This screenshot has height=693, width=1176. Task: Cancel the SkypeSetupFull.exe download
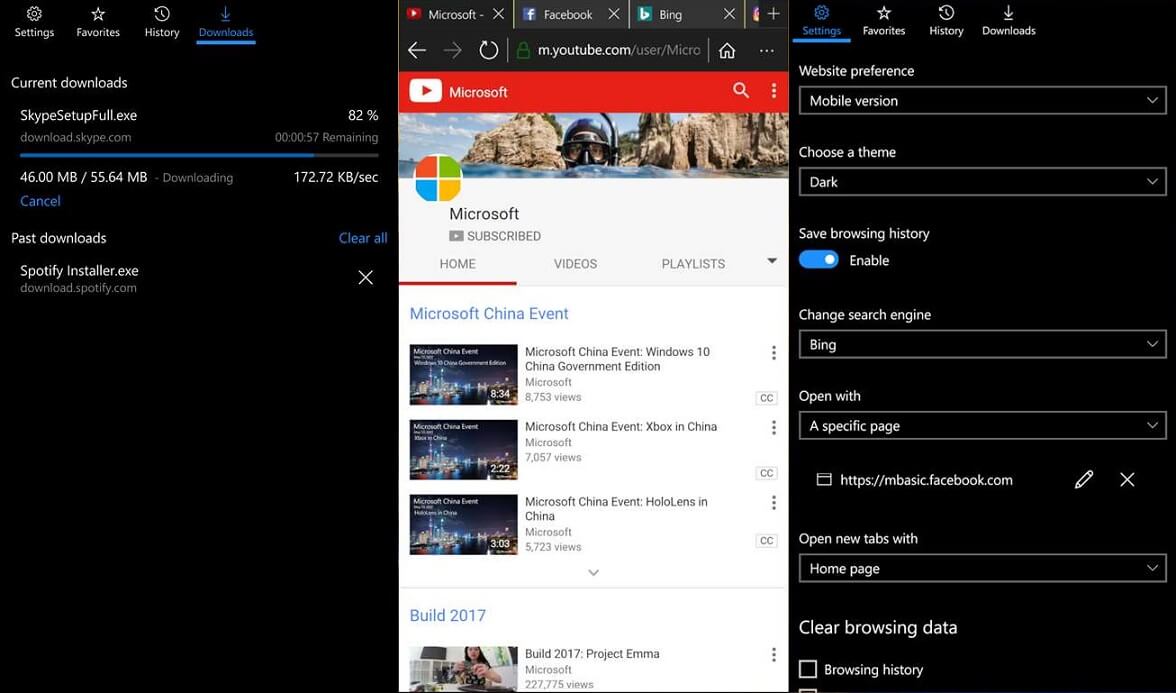point(40,201)
